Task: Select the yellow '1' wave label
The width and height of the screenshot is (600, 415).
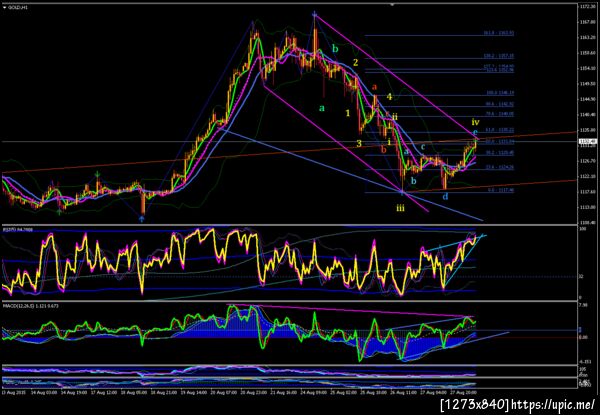Action: coord(348,113)
